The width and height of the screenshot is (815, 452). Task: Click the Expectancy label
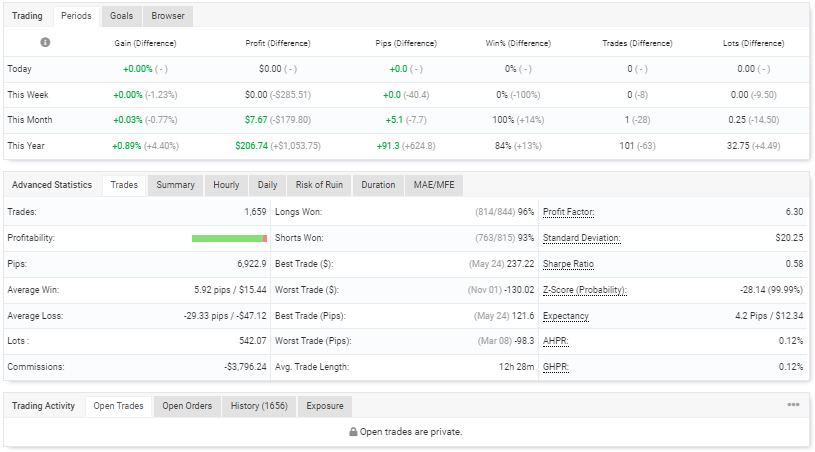tap(565, 316)
